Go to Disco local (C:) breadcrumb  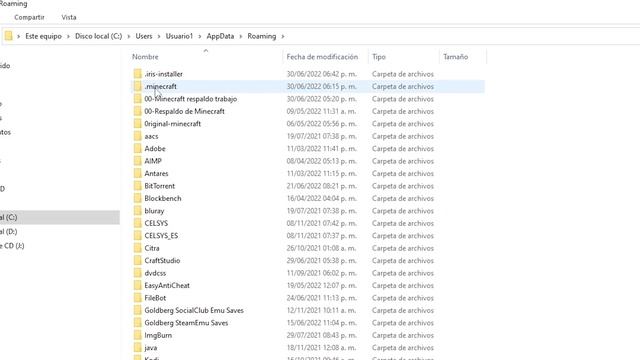click(98, 36)
